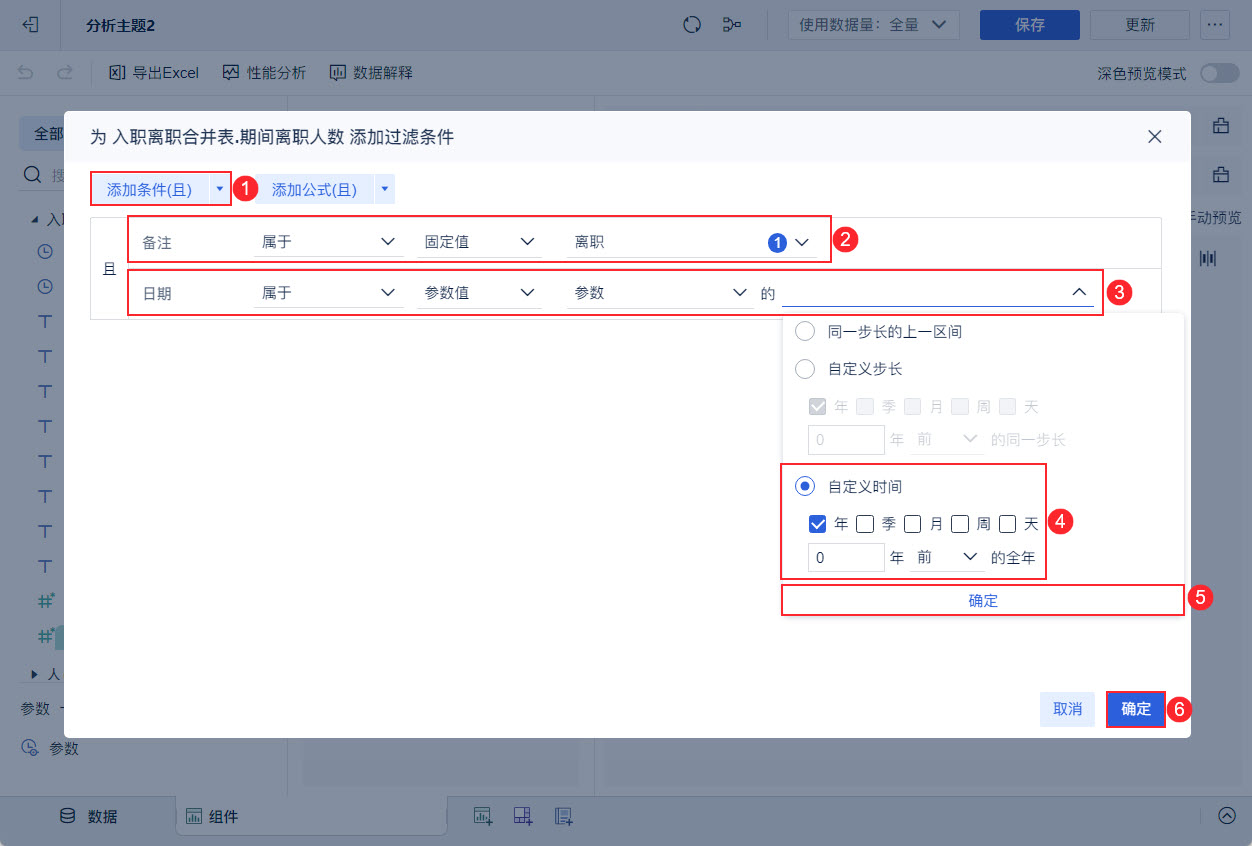Click the year number field under 自定义时间
The height and width of the screenshot is (846, 1252).
point(846,558)
